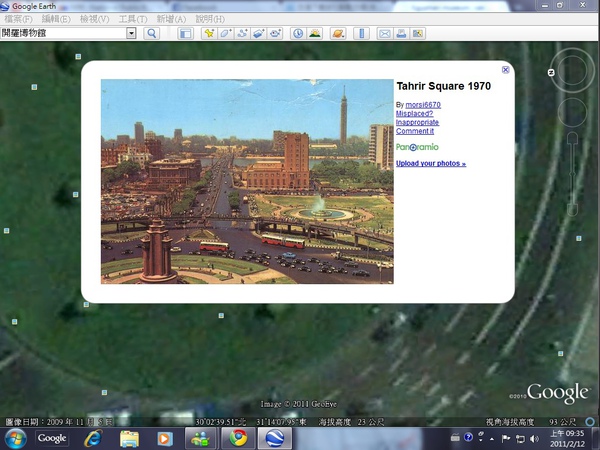This screenshot has width=600, height=450.
Task: Click the View in Google Maps icon
Action: 417,34
